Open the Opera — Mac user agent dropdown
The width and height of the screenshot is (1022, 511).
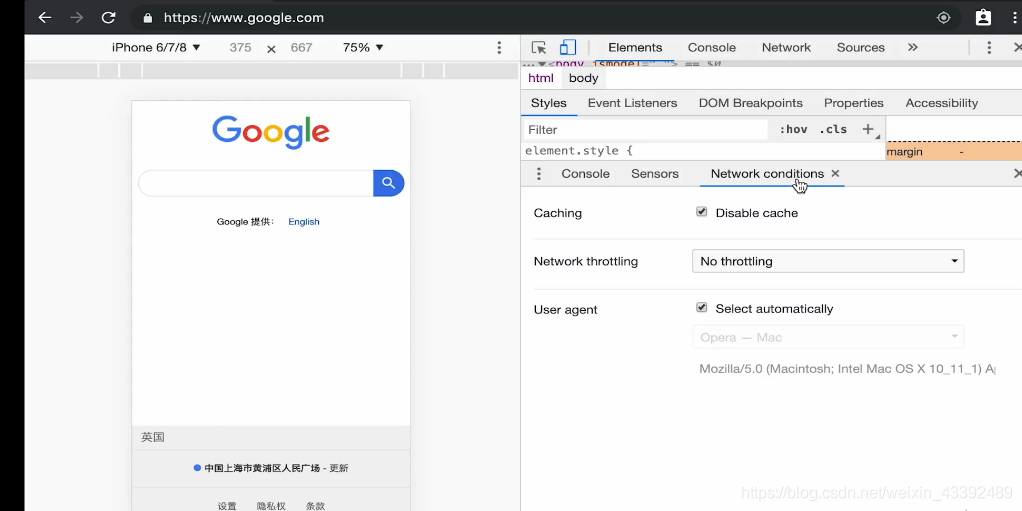click(x=828, y=337)
